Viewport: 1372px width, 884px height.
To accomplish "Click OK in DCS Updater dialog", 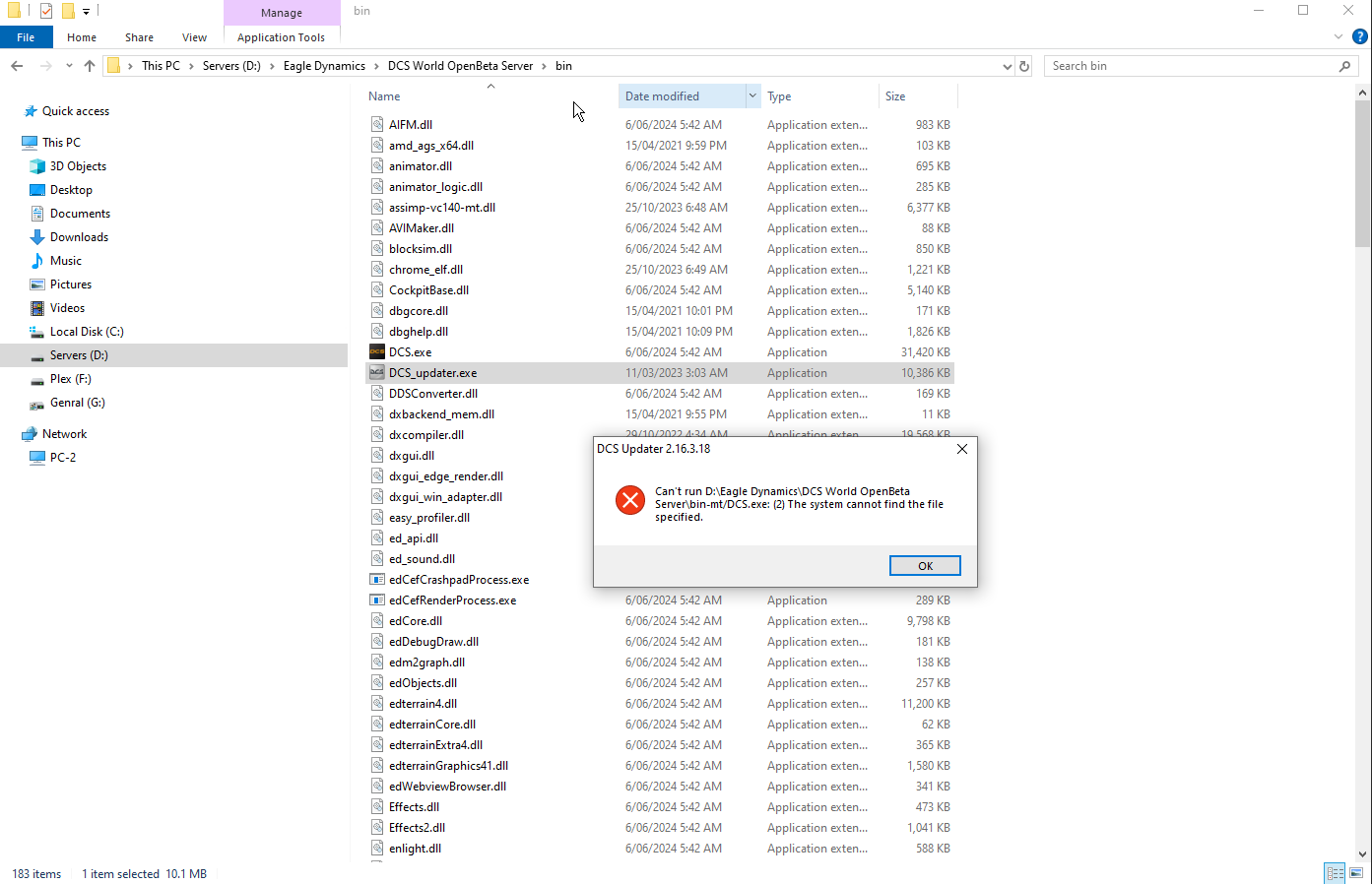I will [925, 566].
